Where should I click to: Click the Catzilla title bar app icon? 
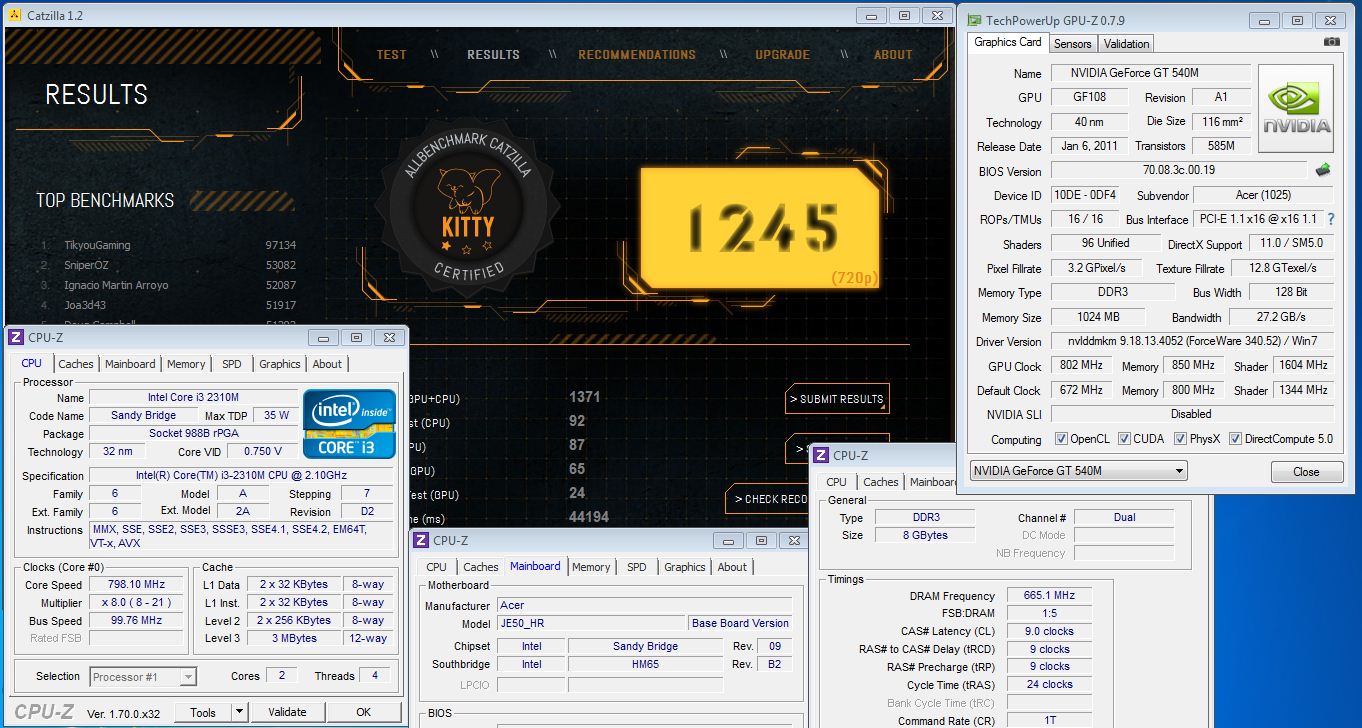click(x=14, y=15)
